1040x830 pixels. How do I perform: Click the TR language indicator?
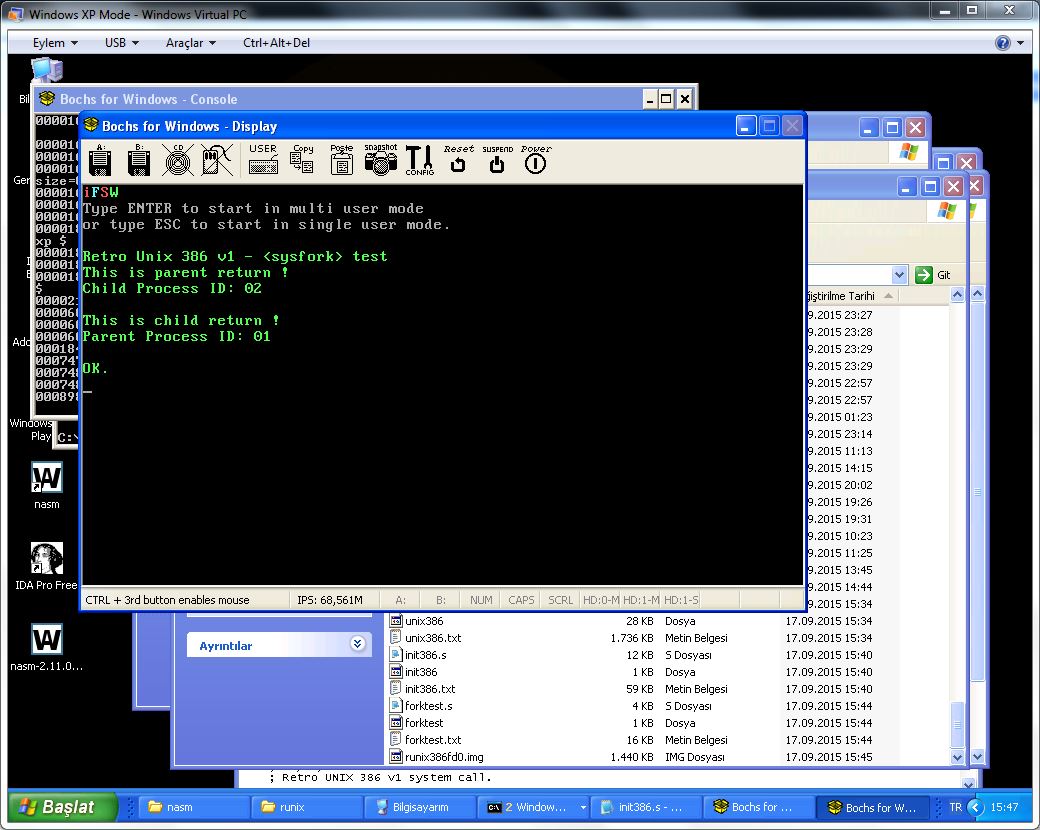955,807
